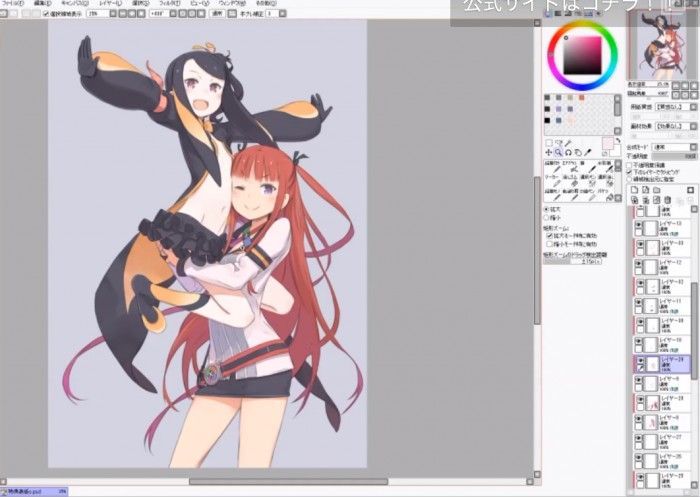
Task: Select the highlighted active layer row
Action: tap(662, 364)
